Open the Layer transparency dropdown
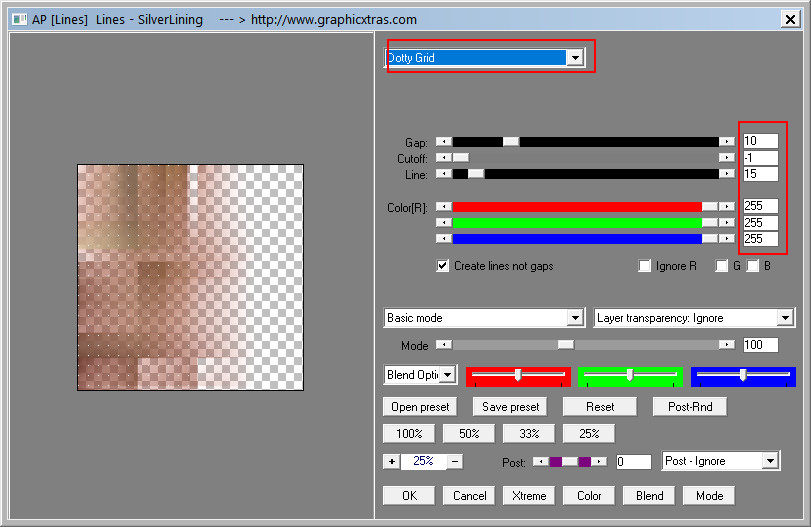Image resolution: width=811 pixels, height=527 pixels. click(784, 318)
